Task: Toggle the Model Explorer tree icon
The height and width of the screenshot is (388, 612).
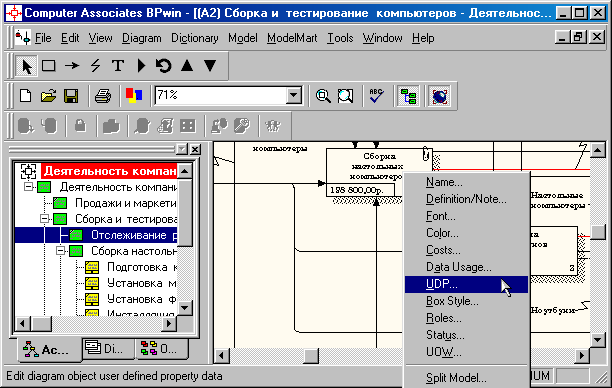Action: 408,96
